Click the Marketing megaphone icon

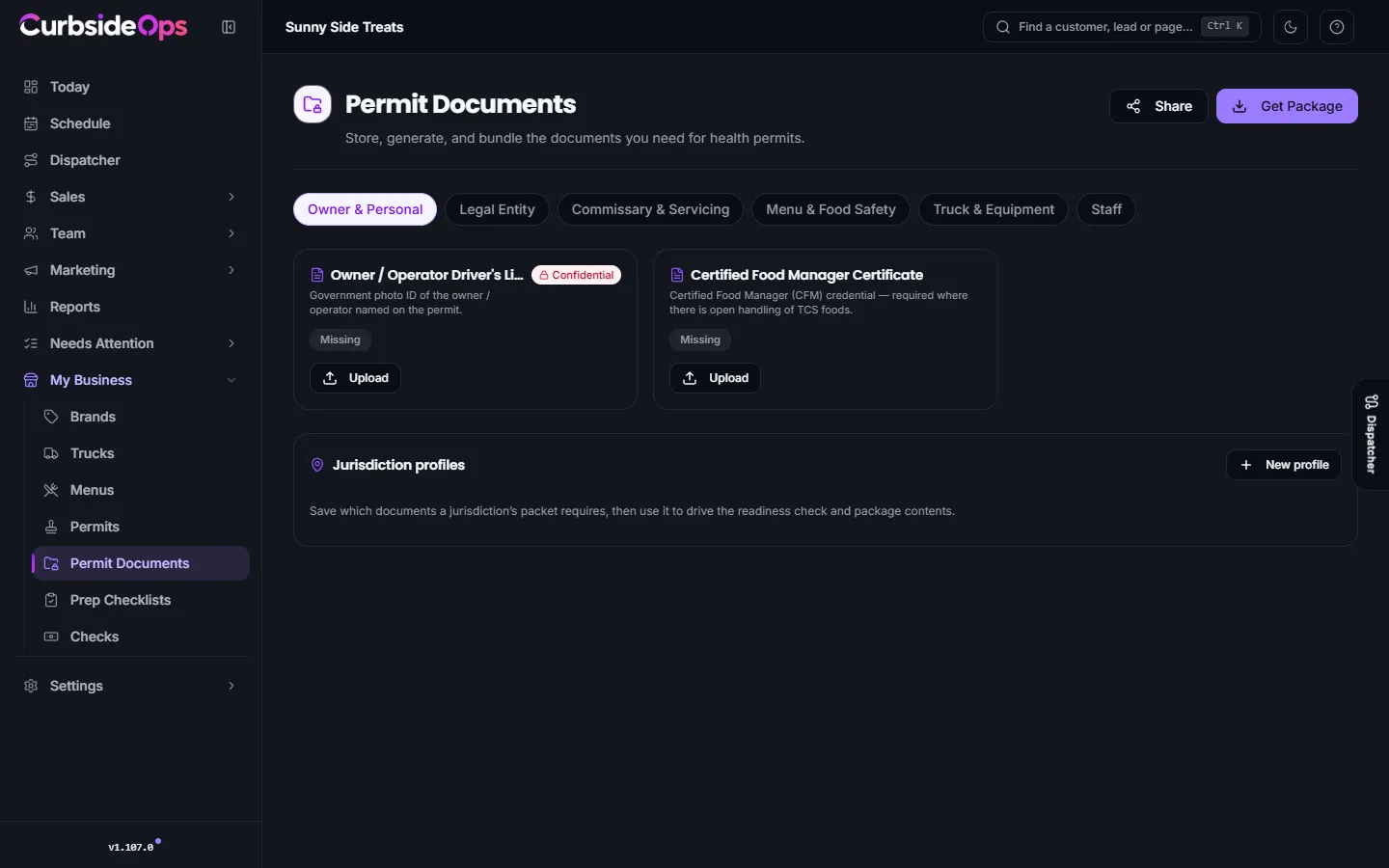[x=31, y=270]
